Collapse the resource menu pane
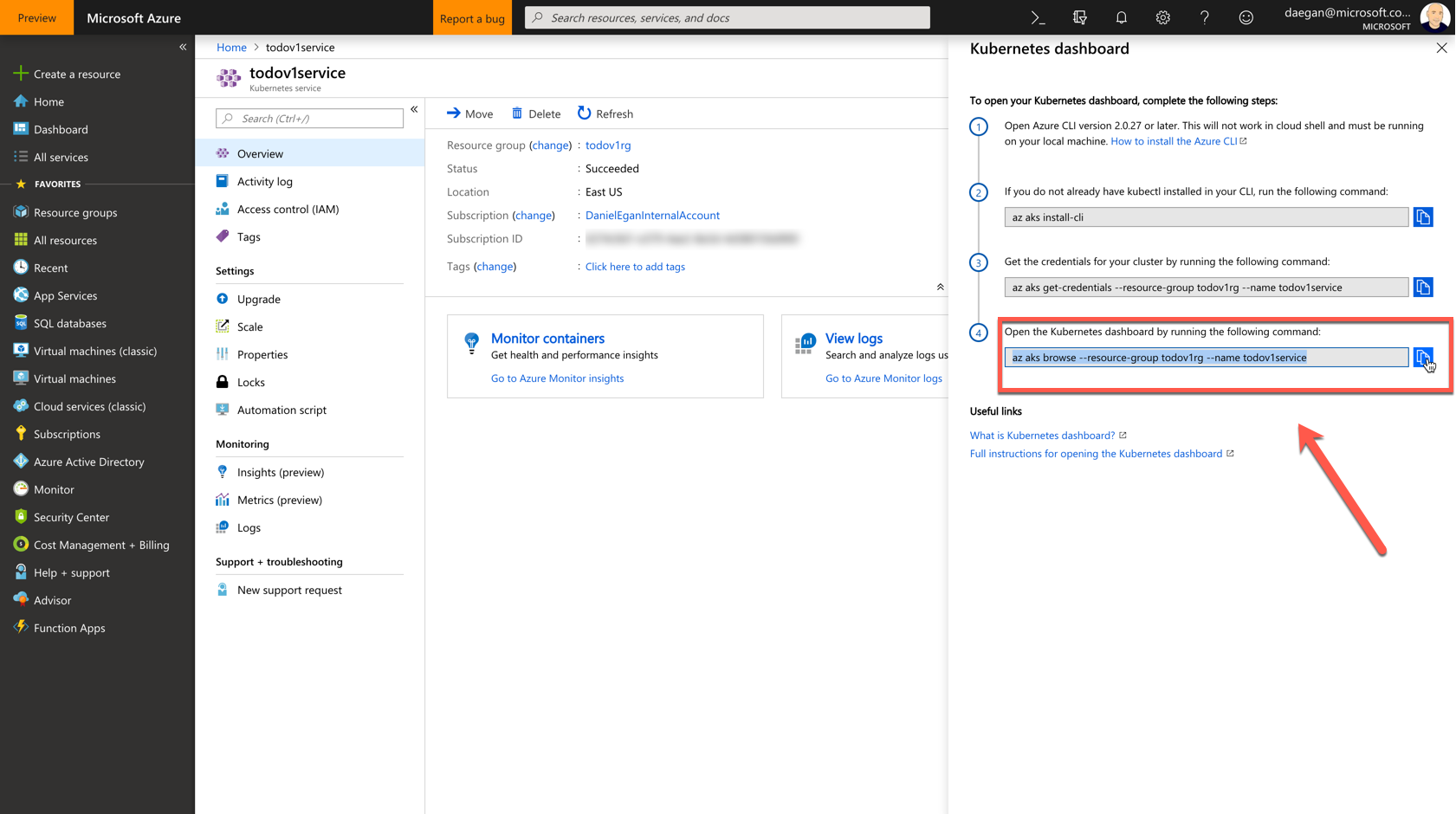 point(414,109)
